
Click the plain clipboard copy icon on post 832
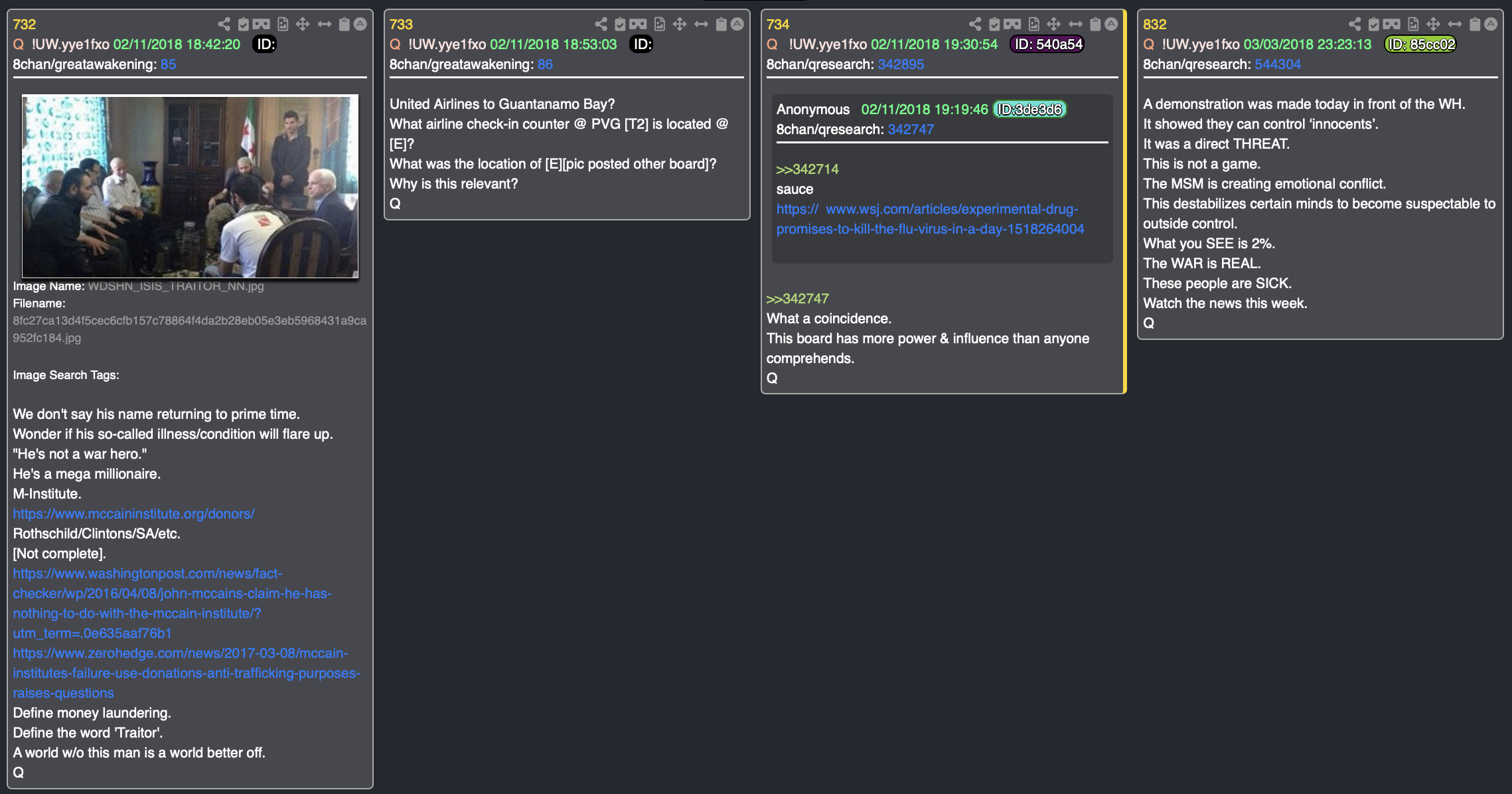pos(1475,25)
